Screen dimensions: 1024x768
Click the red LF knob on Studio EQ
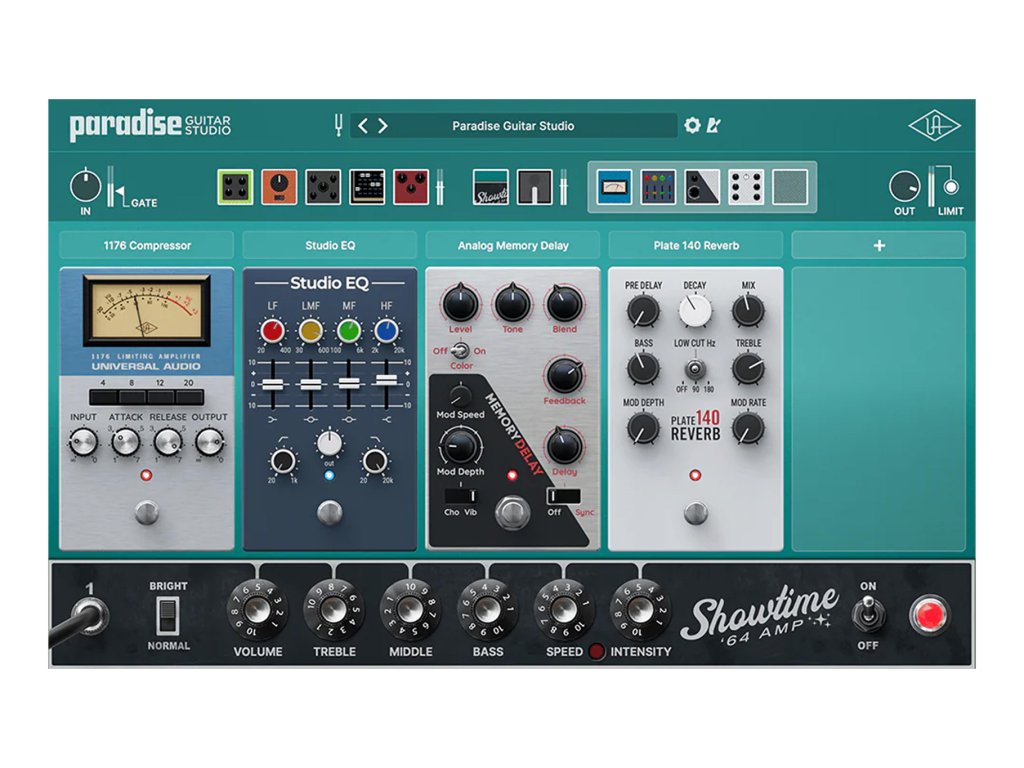tap(272, 331)
